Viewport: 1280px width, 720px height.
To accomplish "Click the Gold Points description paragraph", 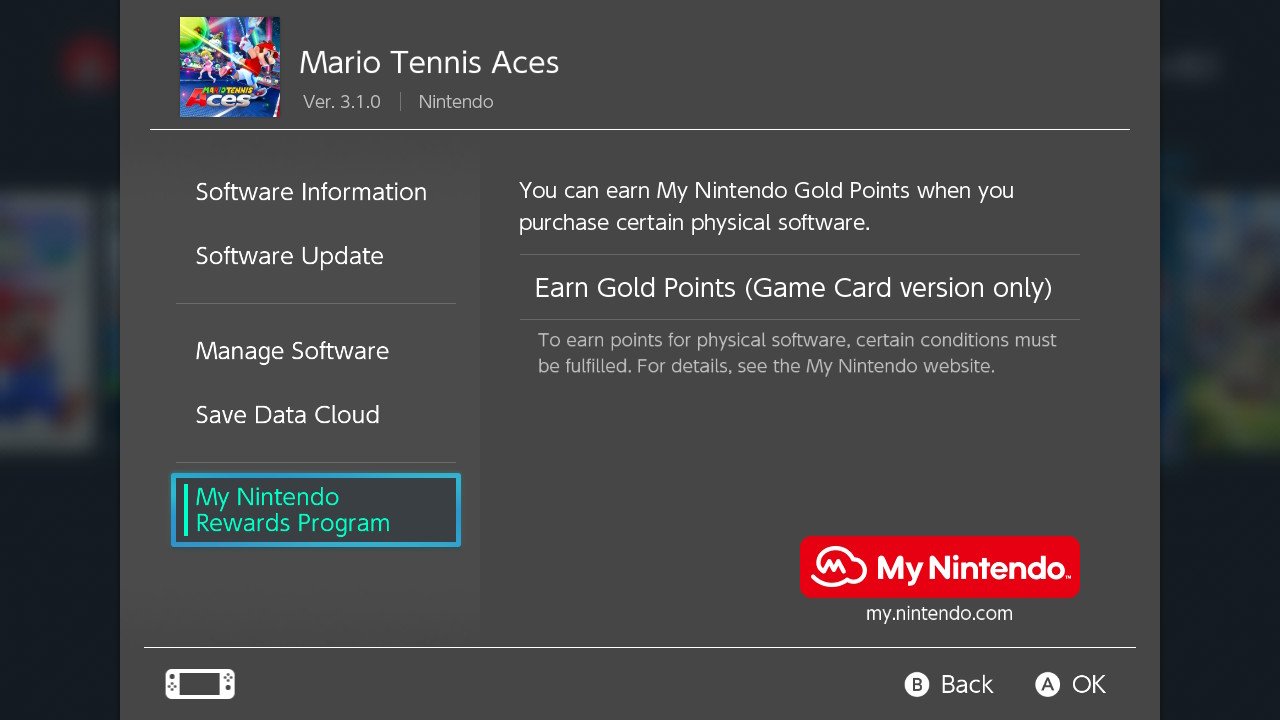I will 767,206.
